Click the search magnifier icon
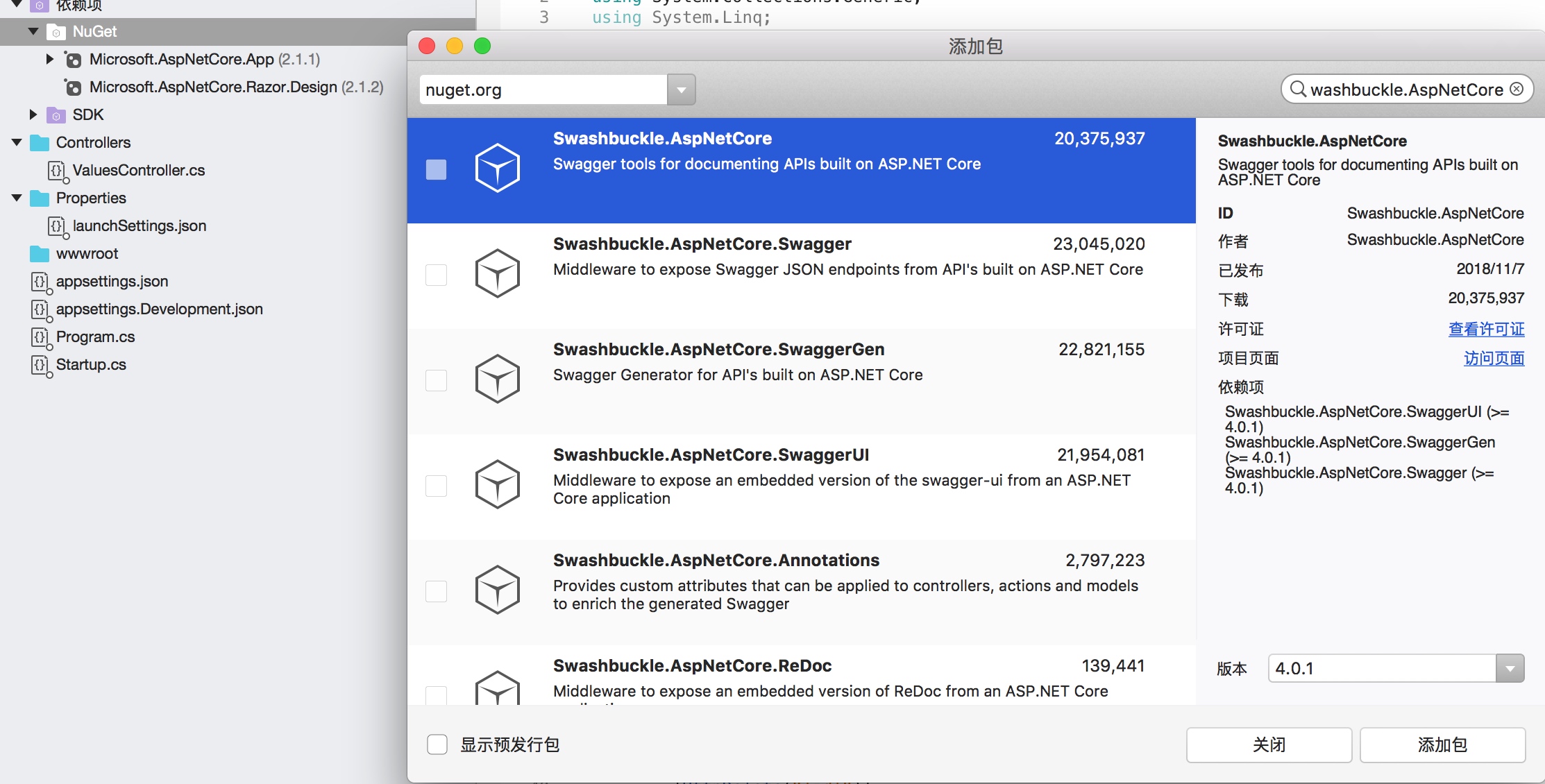Screen dimensions: 1545x784 click(1297, 90)
